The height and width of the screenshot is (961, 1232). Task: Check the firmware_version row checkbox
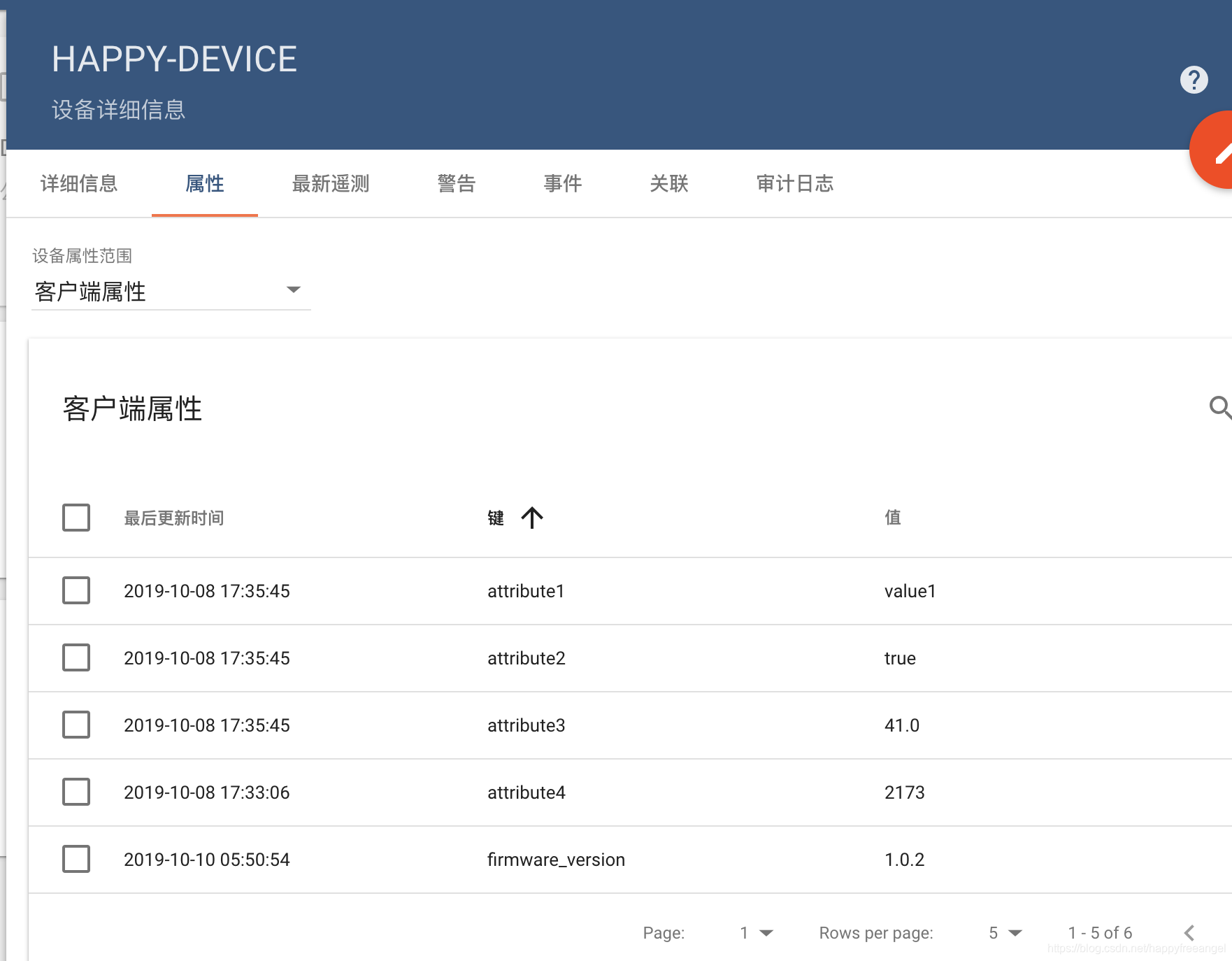[x=76, y=859]
